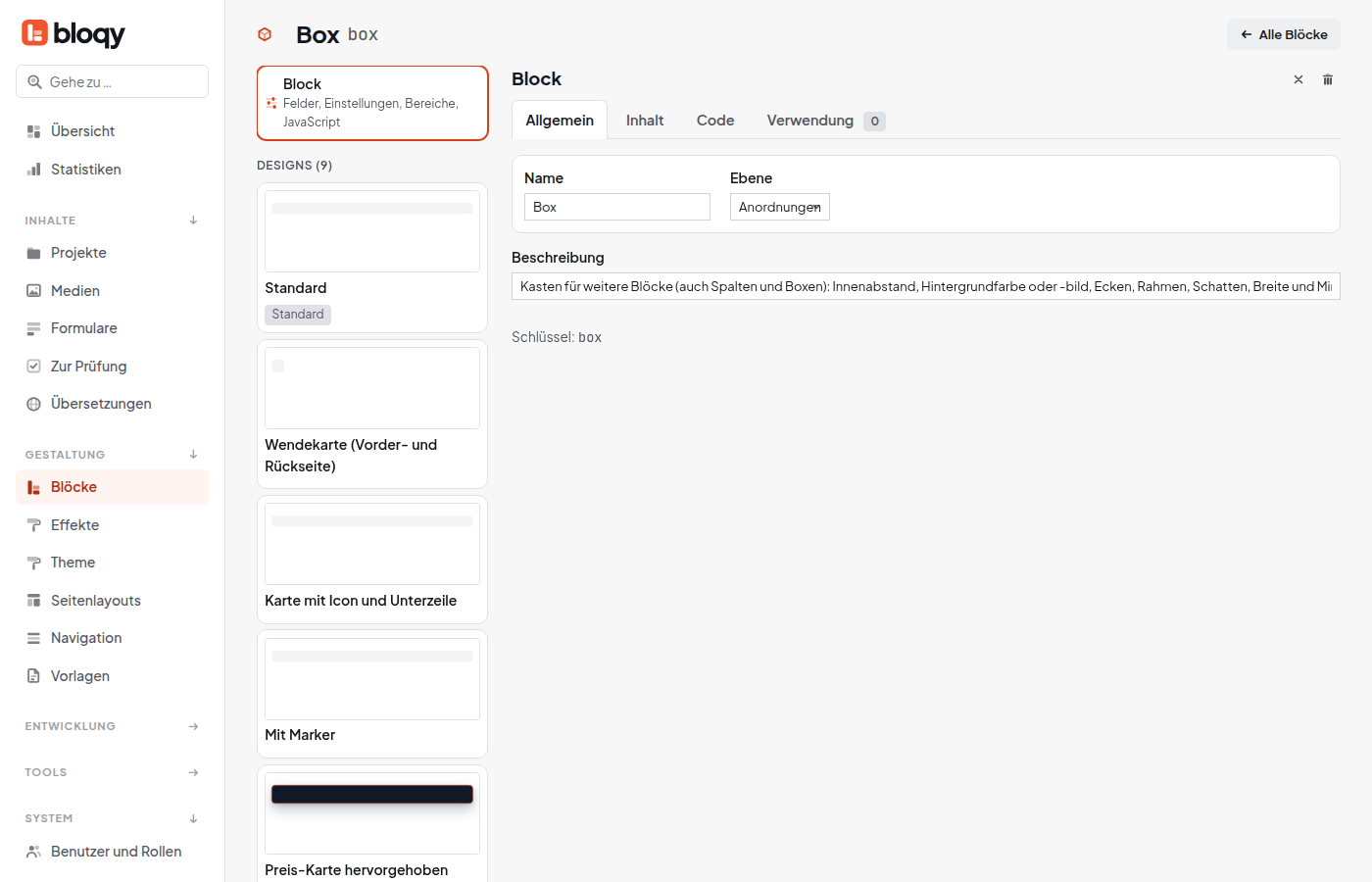Switch to the Allgemein tab

point(560,121)
